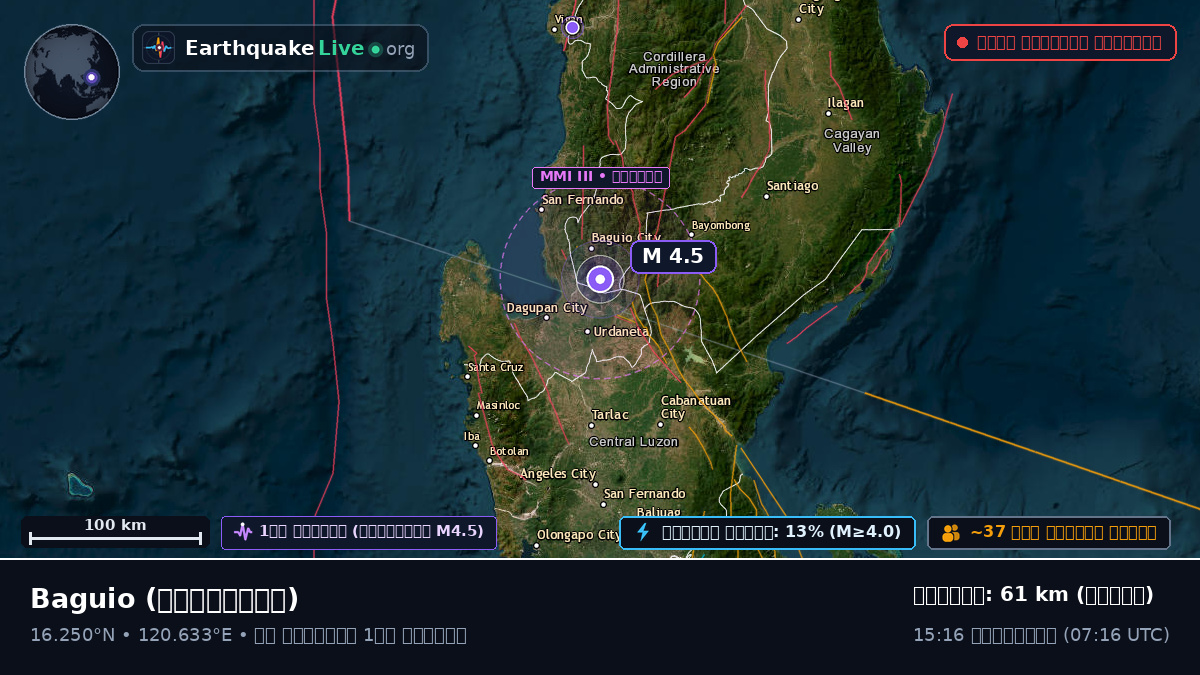1200x675 pixels.
Task: Click the MMI III intensity label
Action: click(601, 177)
